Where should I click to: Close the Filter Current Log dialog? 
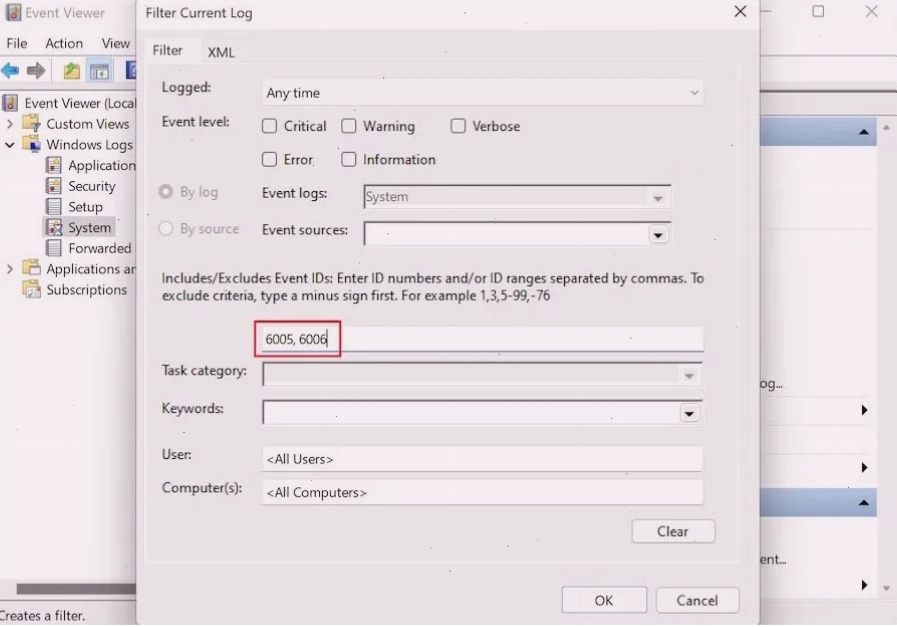pos(740,11)
